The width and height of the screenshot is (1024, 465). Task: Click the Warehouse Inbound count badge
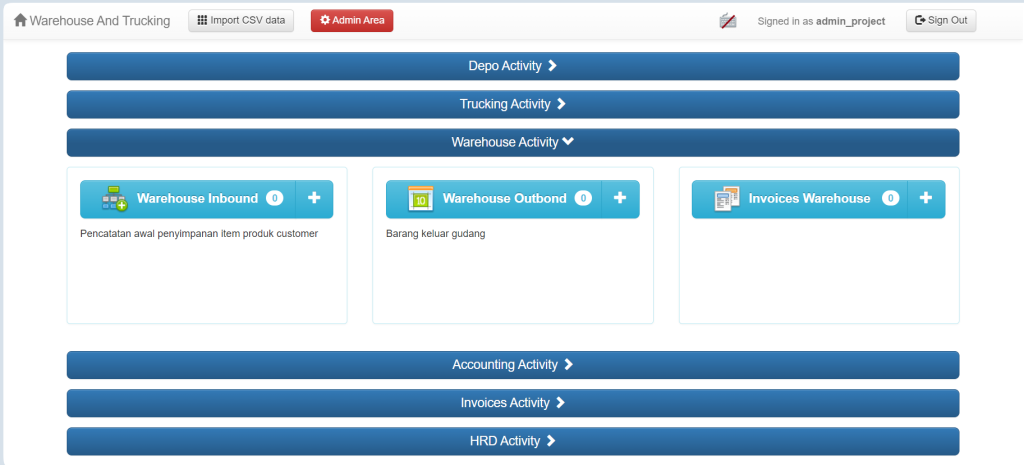(275, 199)
